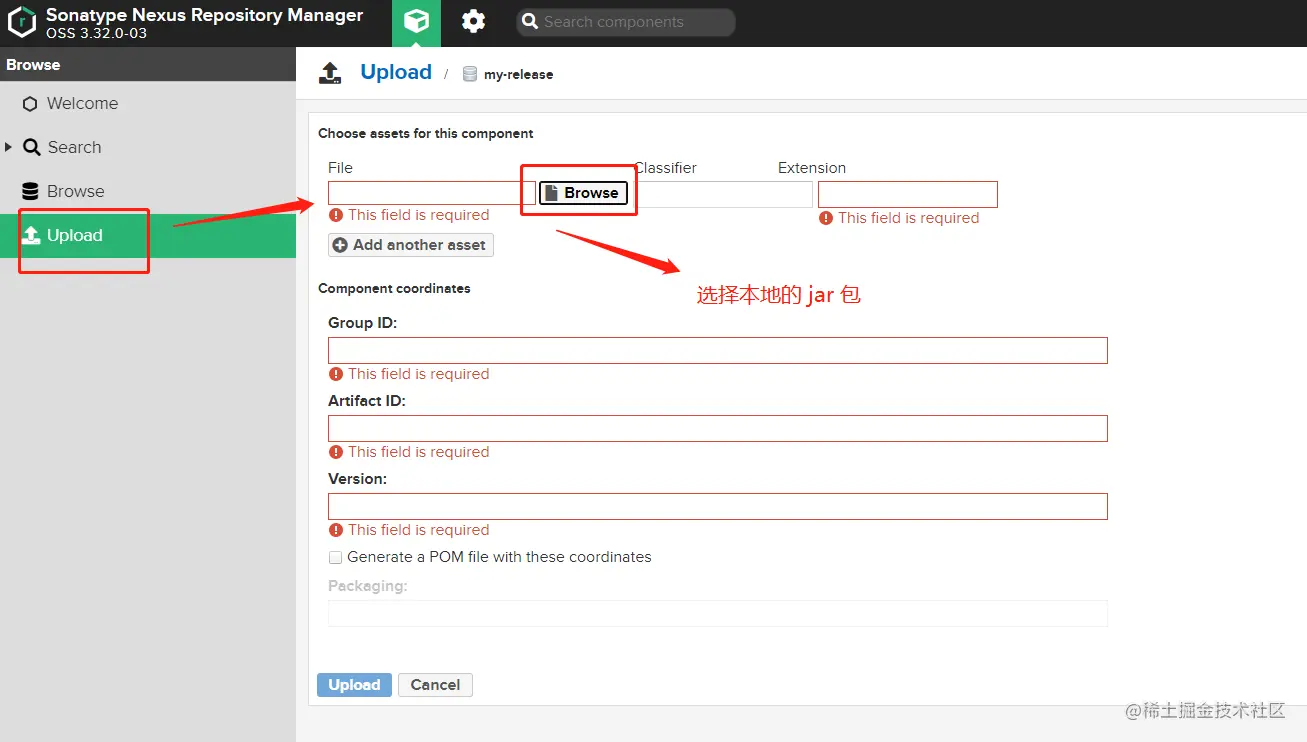Click the Browse file button
The height and width of the screenshot is (742, 1307).
584,193
